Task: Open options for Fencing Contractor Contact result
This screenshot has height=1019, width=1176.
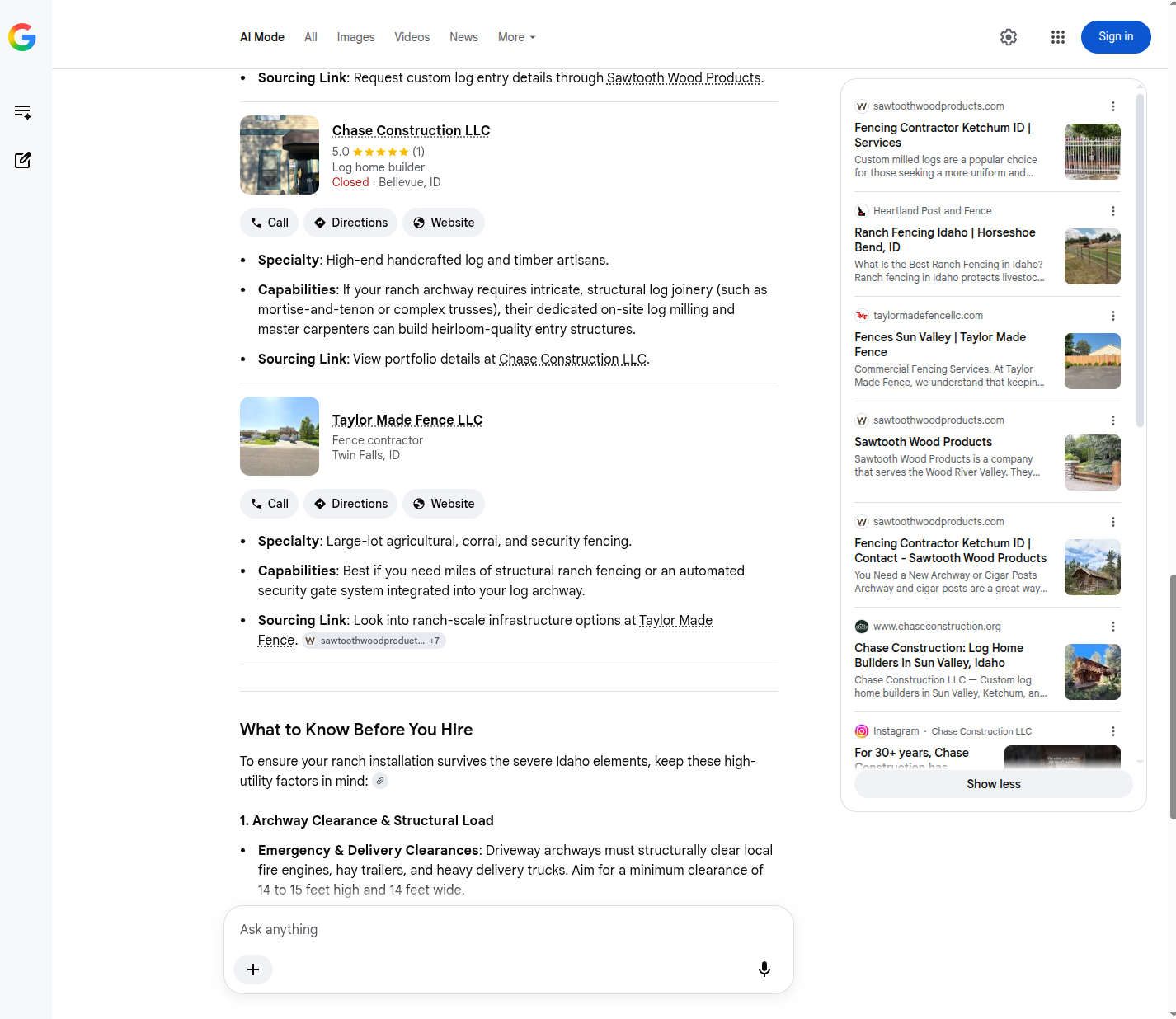Action: (1113, 522)
